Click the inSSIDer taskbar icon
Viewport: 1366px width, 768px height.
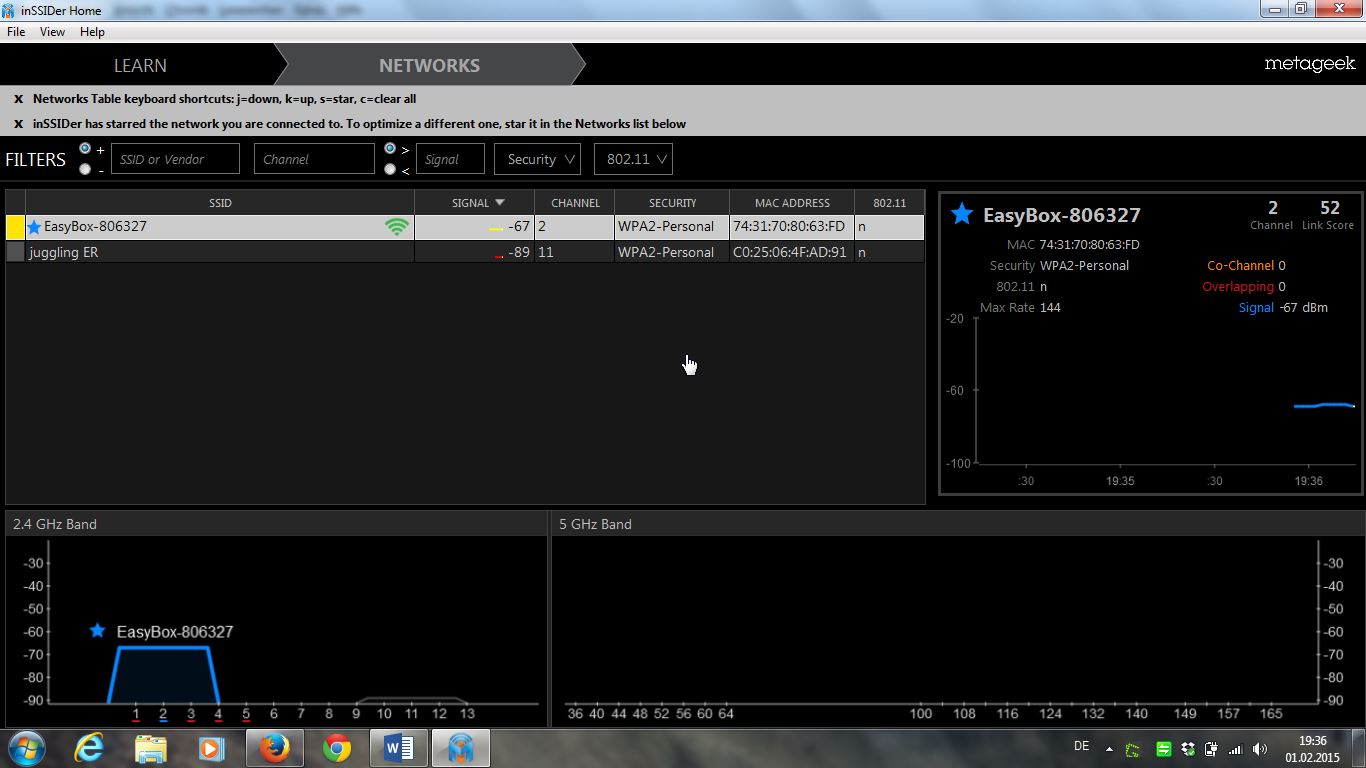coord(460,748)
